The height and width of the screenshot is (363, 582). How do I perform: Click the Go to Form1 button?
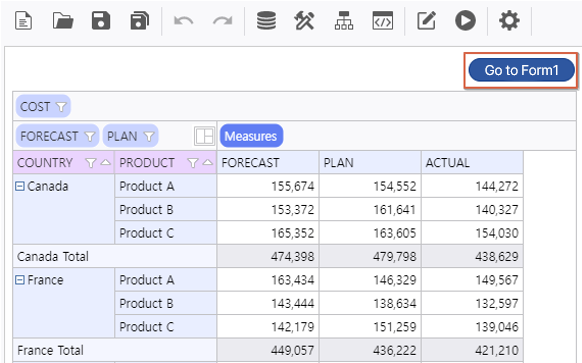coord(521,70)
